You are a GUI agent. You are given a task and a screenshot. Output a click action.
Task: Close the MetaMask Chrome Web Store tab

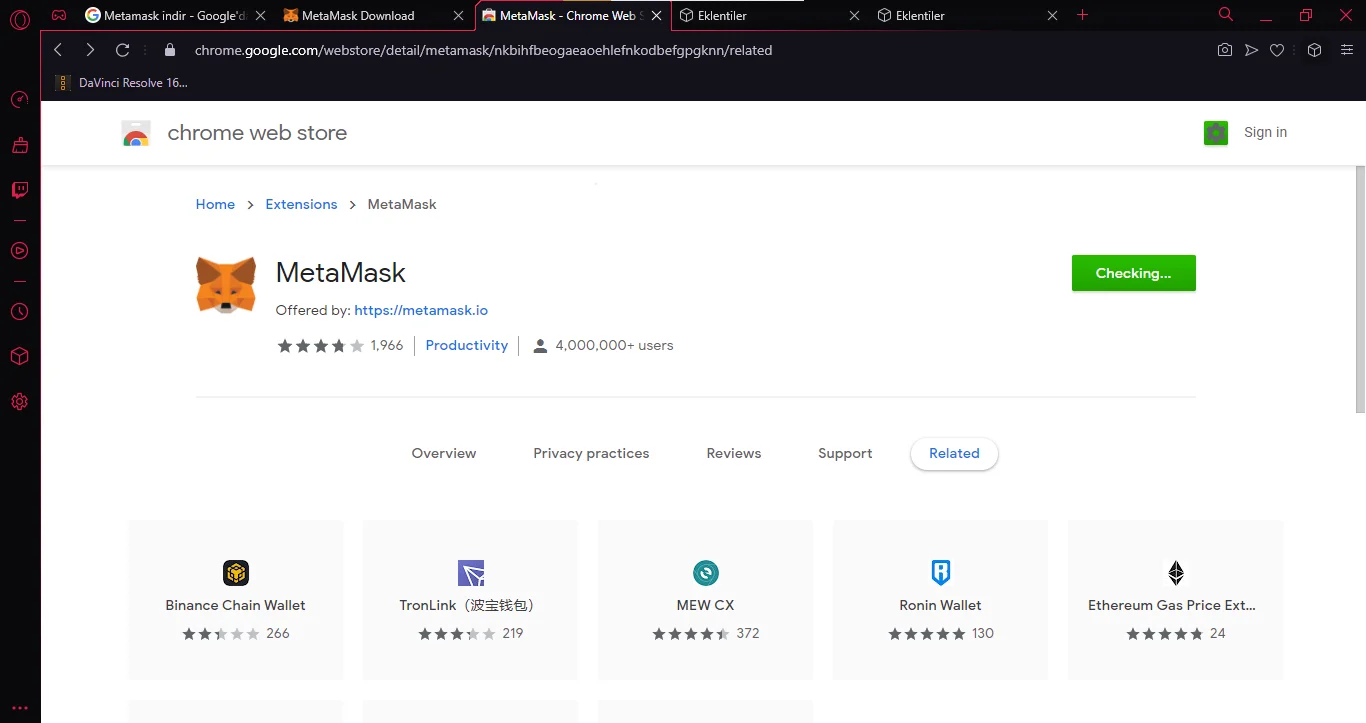pyautogui.click(x=657, y=16)
